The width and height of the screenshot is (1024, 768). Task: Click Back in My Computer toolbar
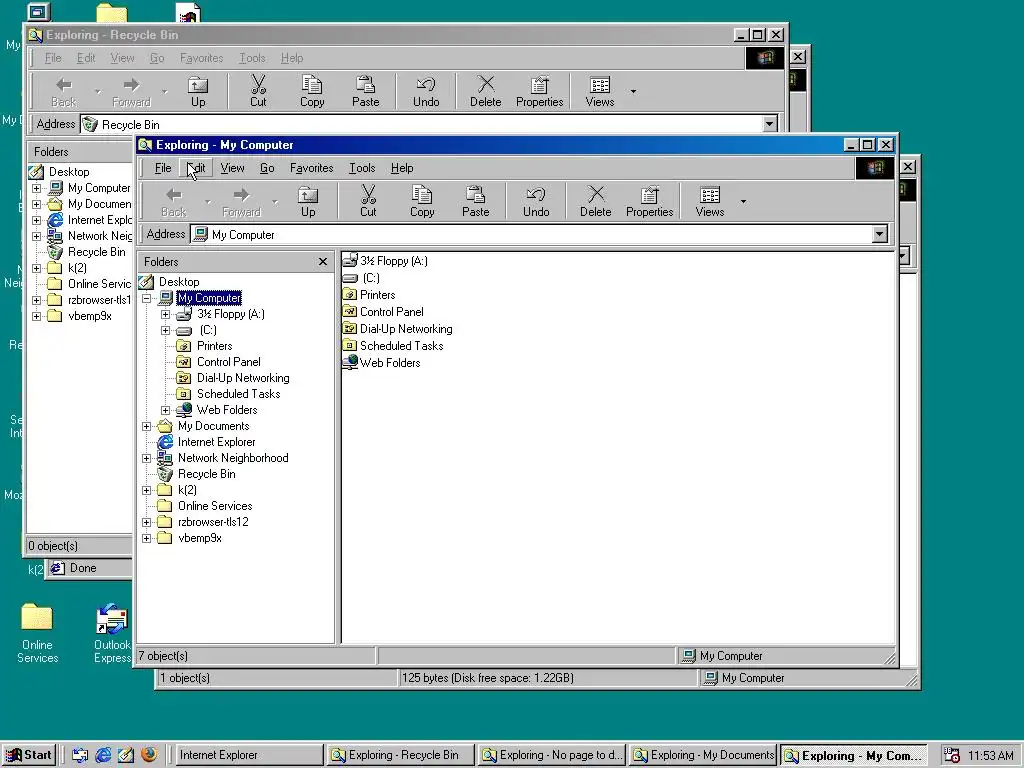point(174,200)
